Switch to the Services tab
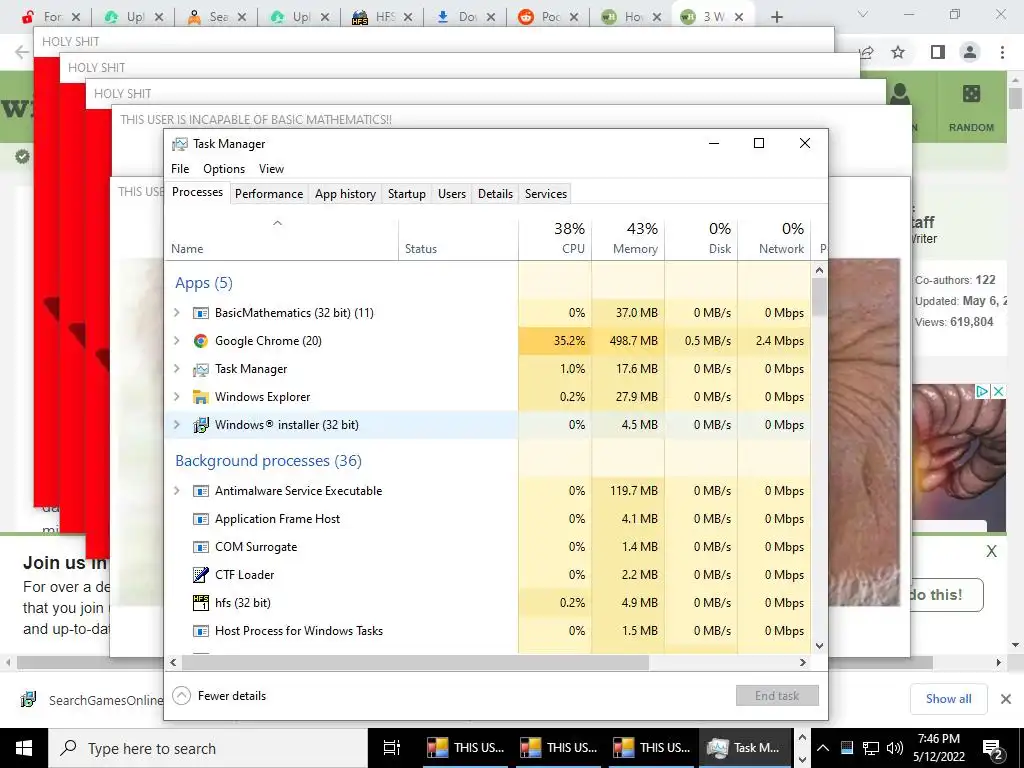Screen dimensions: 1024x768 click(546, 194)
